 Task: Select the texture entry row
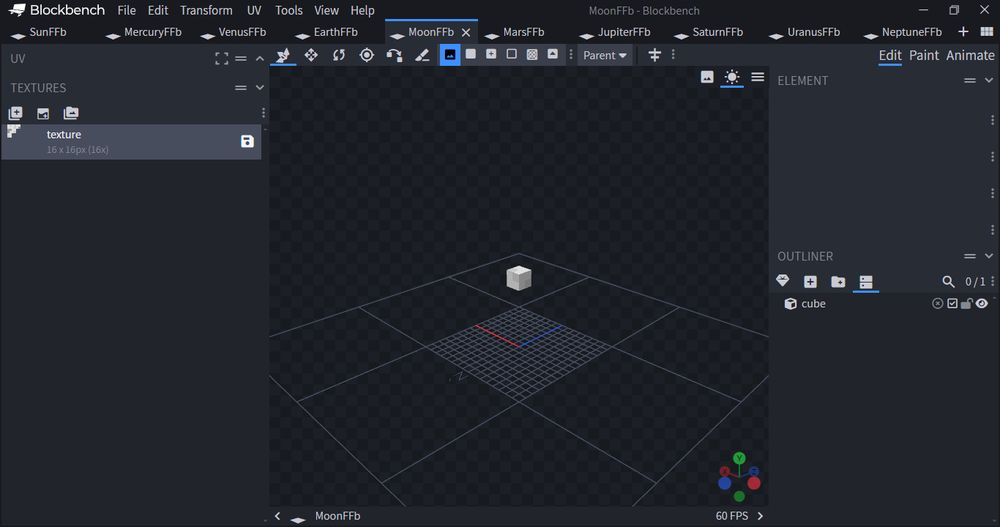click(131, 142)
